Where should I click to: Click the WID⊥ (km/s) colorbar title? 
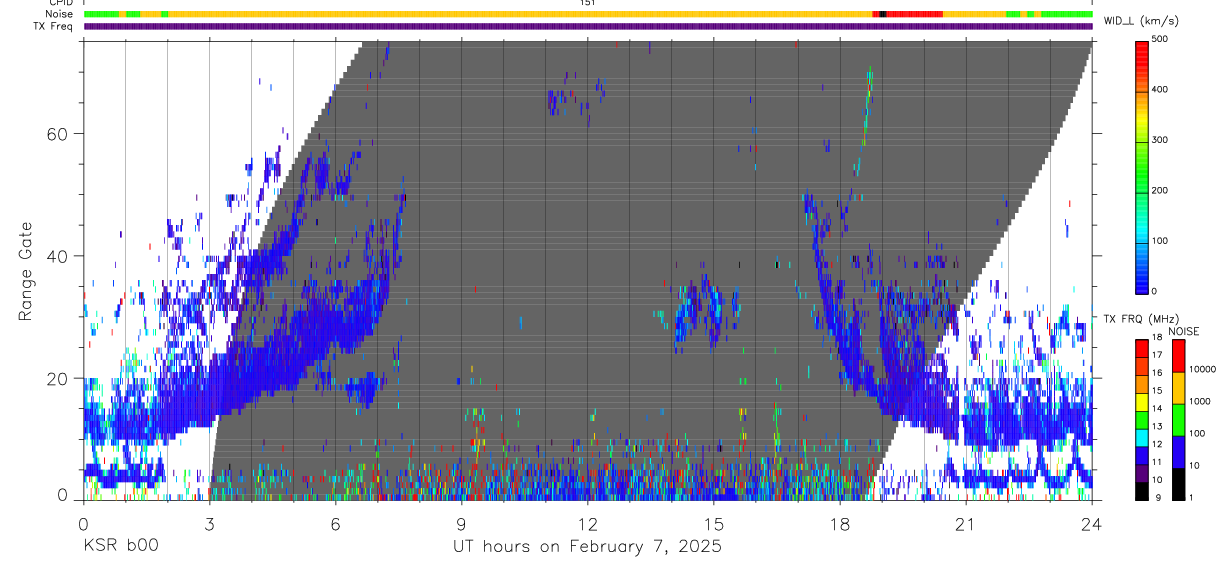(x=1141, y=20)
